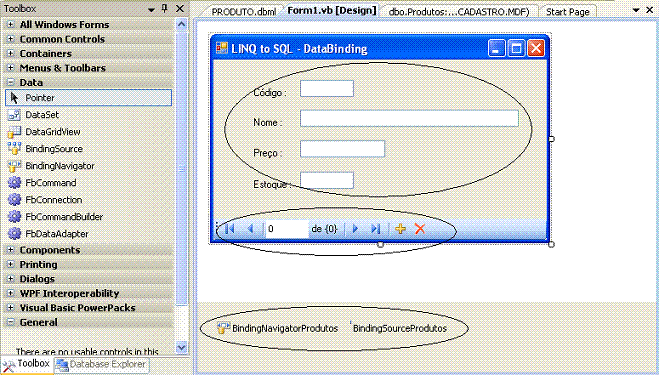
Task: Click the Código text box
Action: point(327,88)
